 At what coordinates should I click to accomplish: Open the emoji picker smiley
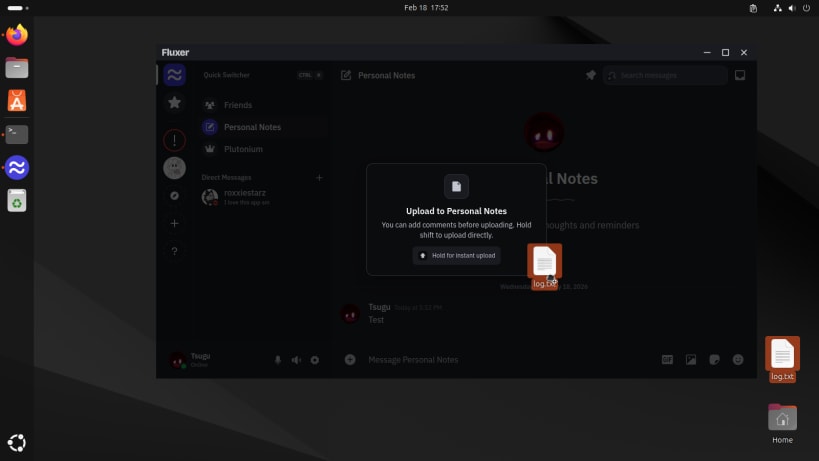pyautogui.click(x=738, y=360)
